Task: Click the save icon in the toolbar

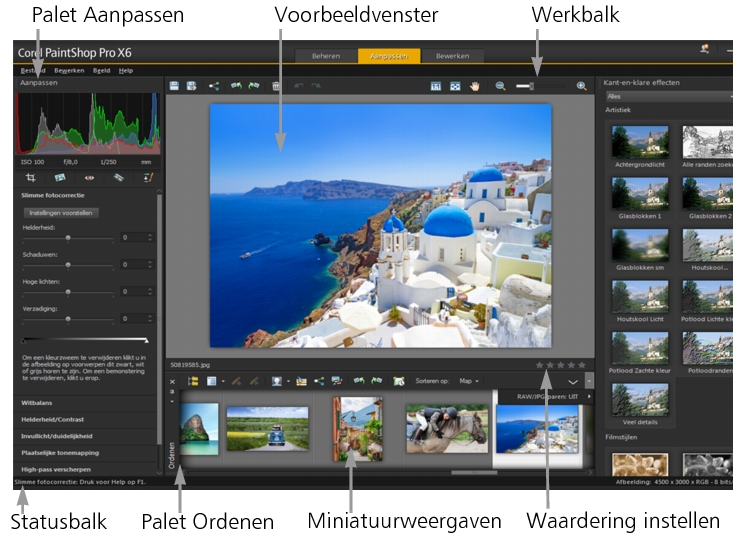Action: (x=174, y=87)
